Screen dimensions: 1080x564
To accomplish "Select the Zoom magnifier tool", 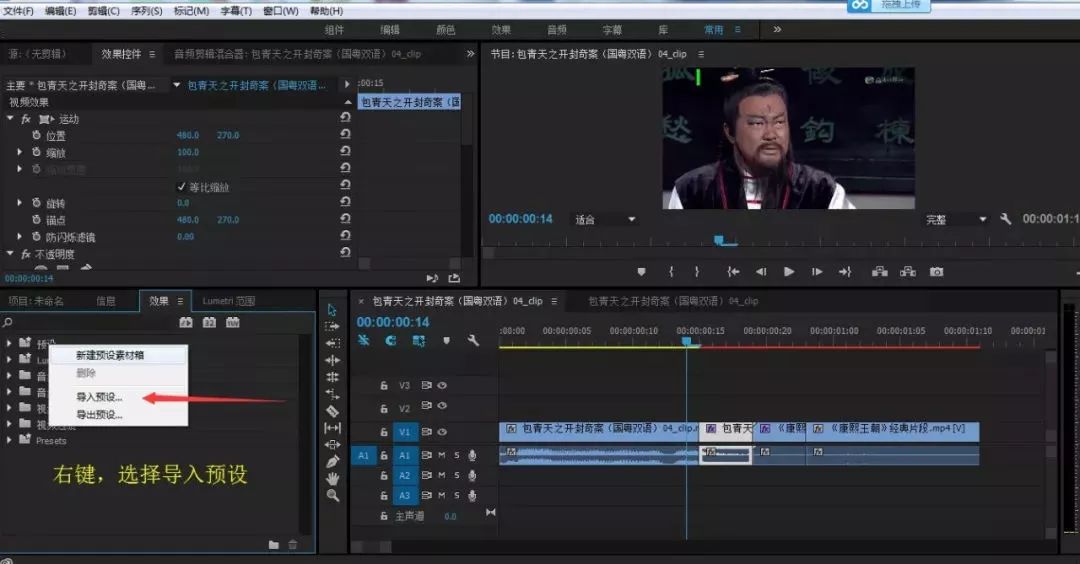I will [333, 495].
